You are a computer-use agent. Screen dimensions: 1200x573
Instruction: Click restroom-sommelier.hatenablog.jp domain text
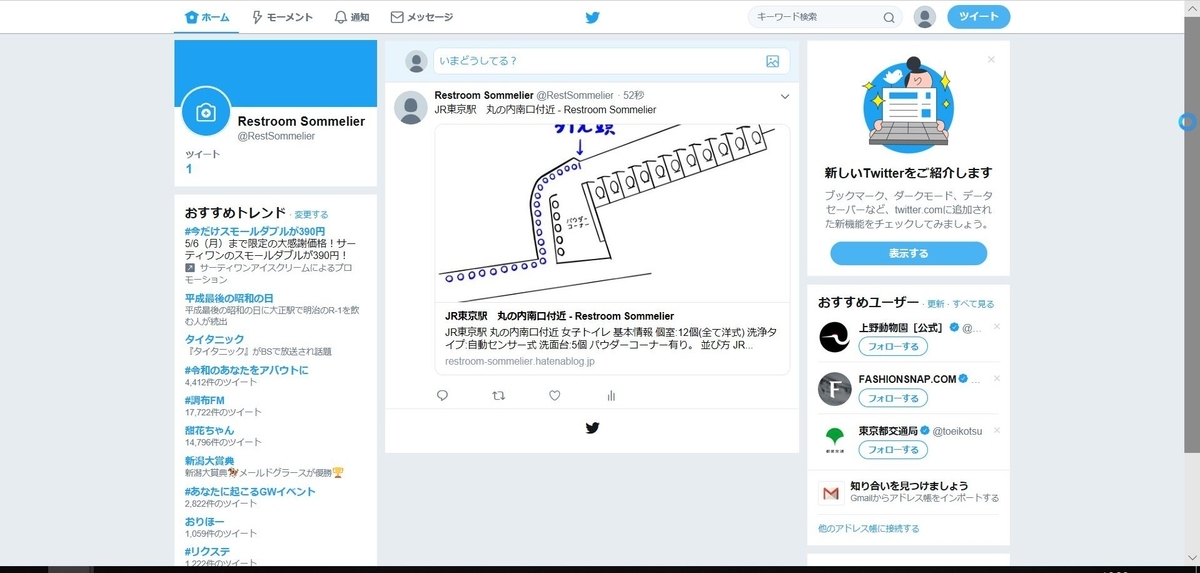click(x=520, y=361)
